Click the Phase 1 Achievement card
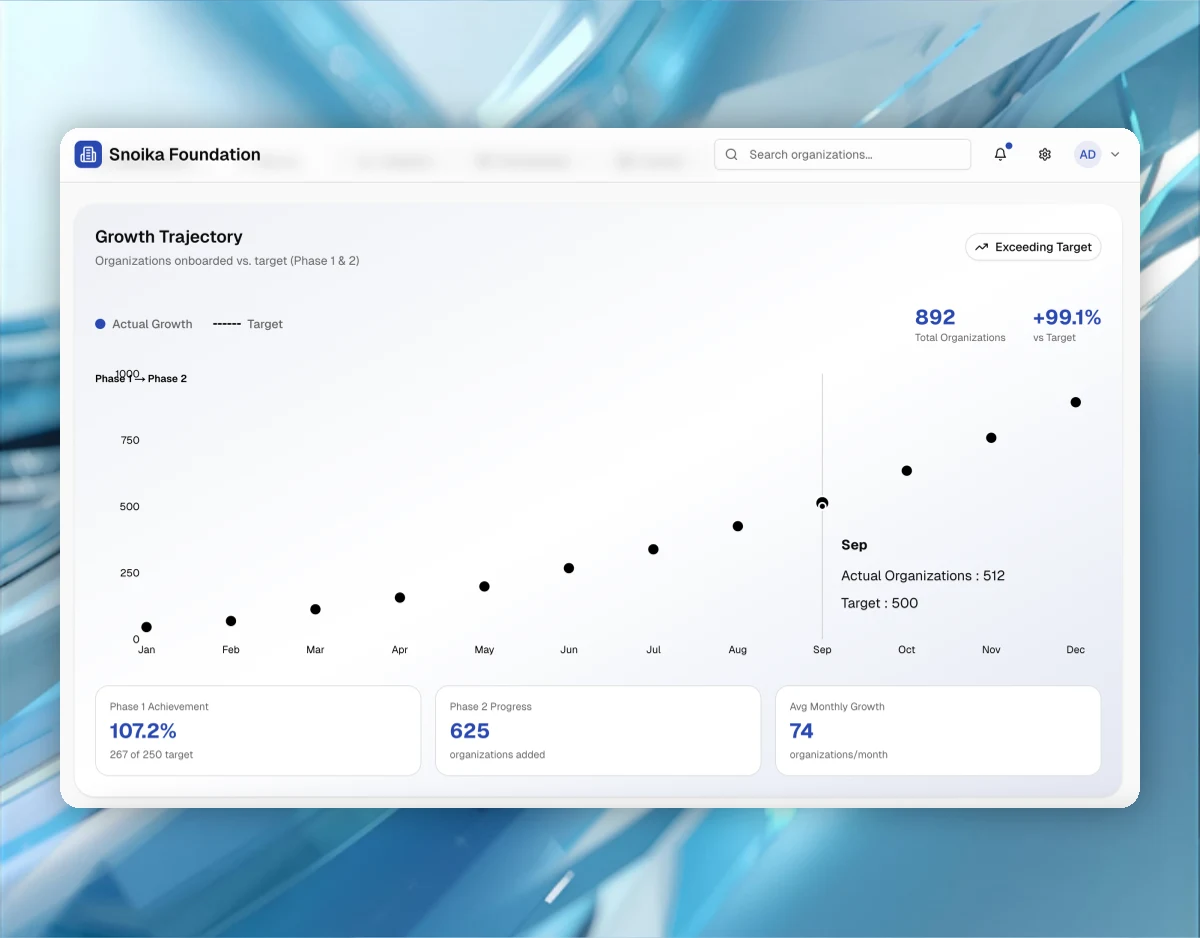This screenshot has height=938, width=1200. click(x=258, y=730)
